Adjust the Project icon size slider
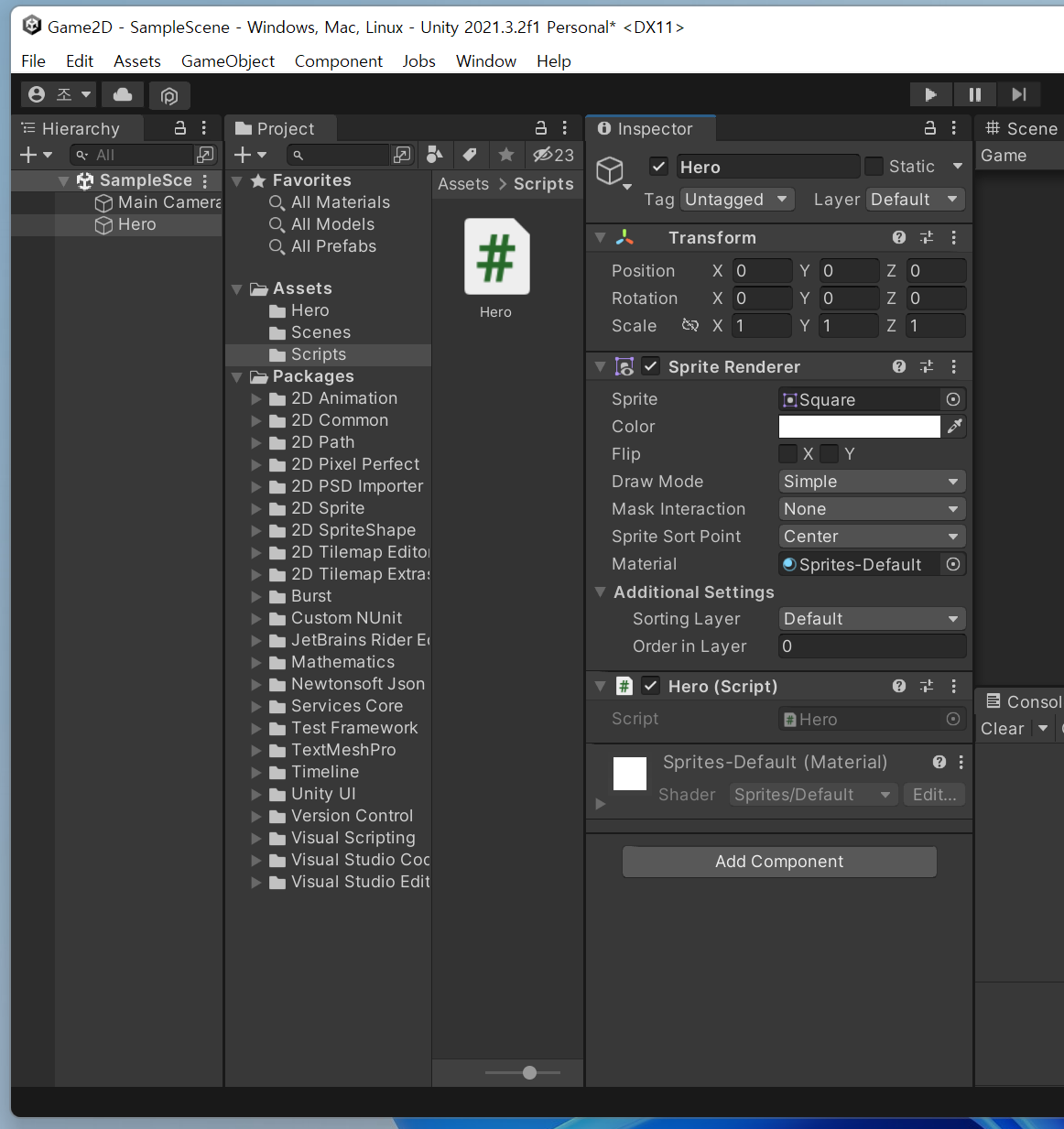Viewport: 1064px width, 1129px height. coord(529,1072)
